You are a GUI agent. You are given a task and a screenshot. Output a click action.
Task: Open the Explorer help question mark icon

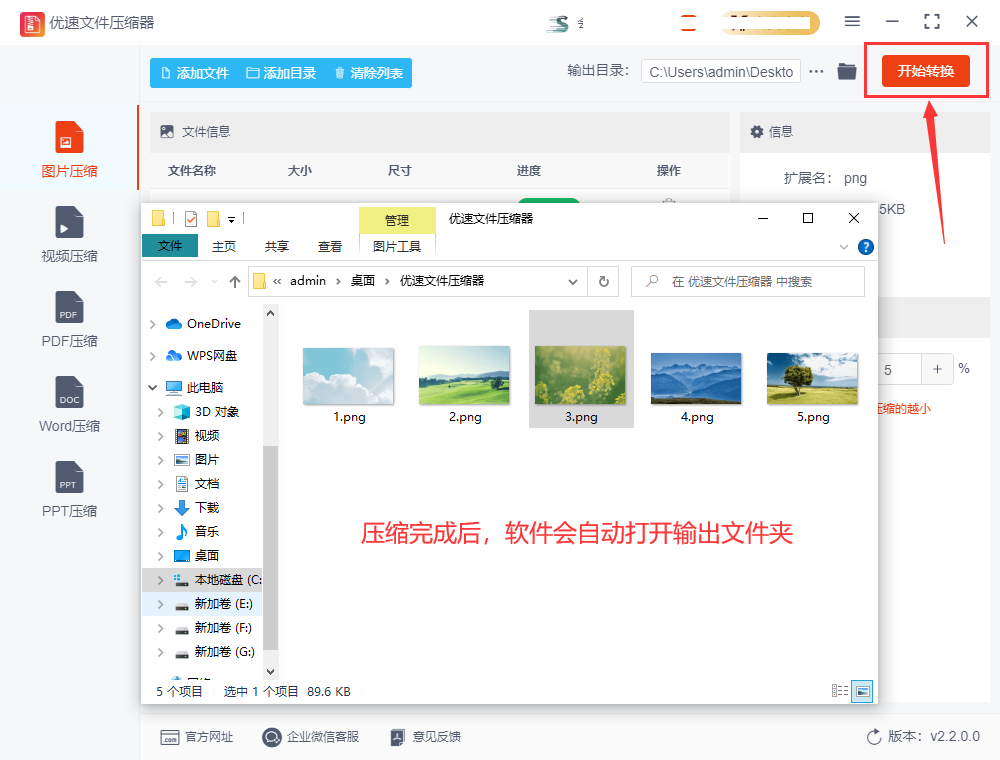[866, 246]
